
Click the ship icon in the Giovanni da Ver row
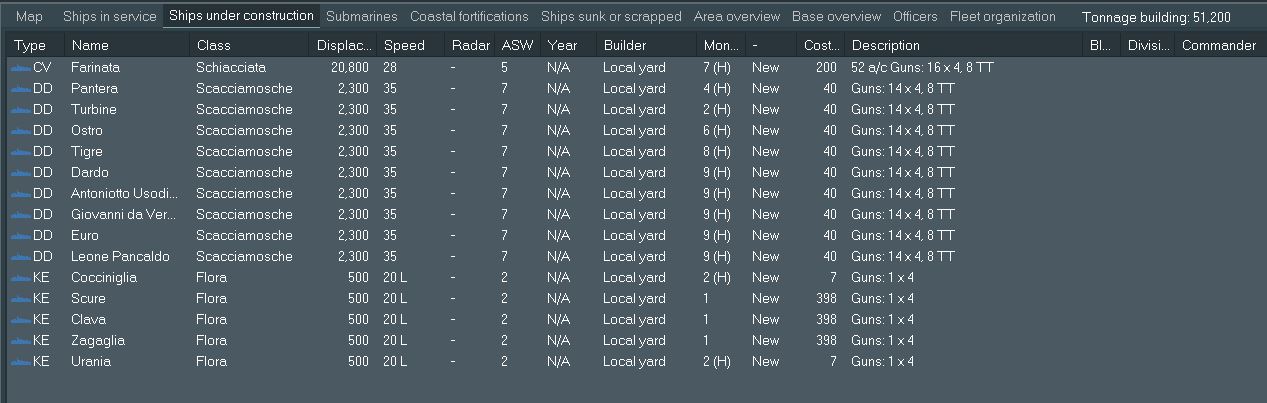point(20,215)
